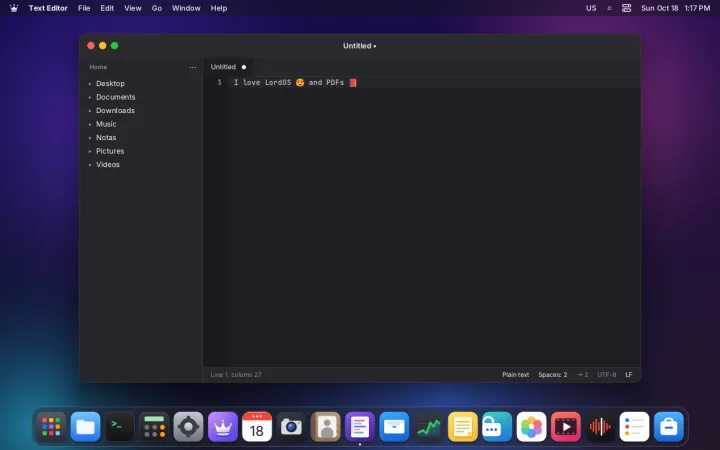The width and height of the screenshot is (720, 450).
Task: Click line number 1 in the gutter
Action: tap(219, 82)
